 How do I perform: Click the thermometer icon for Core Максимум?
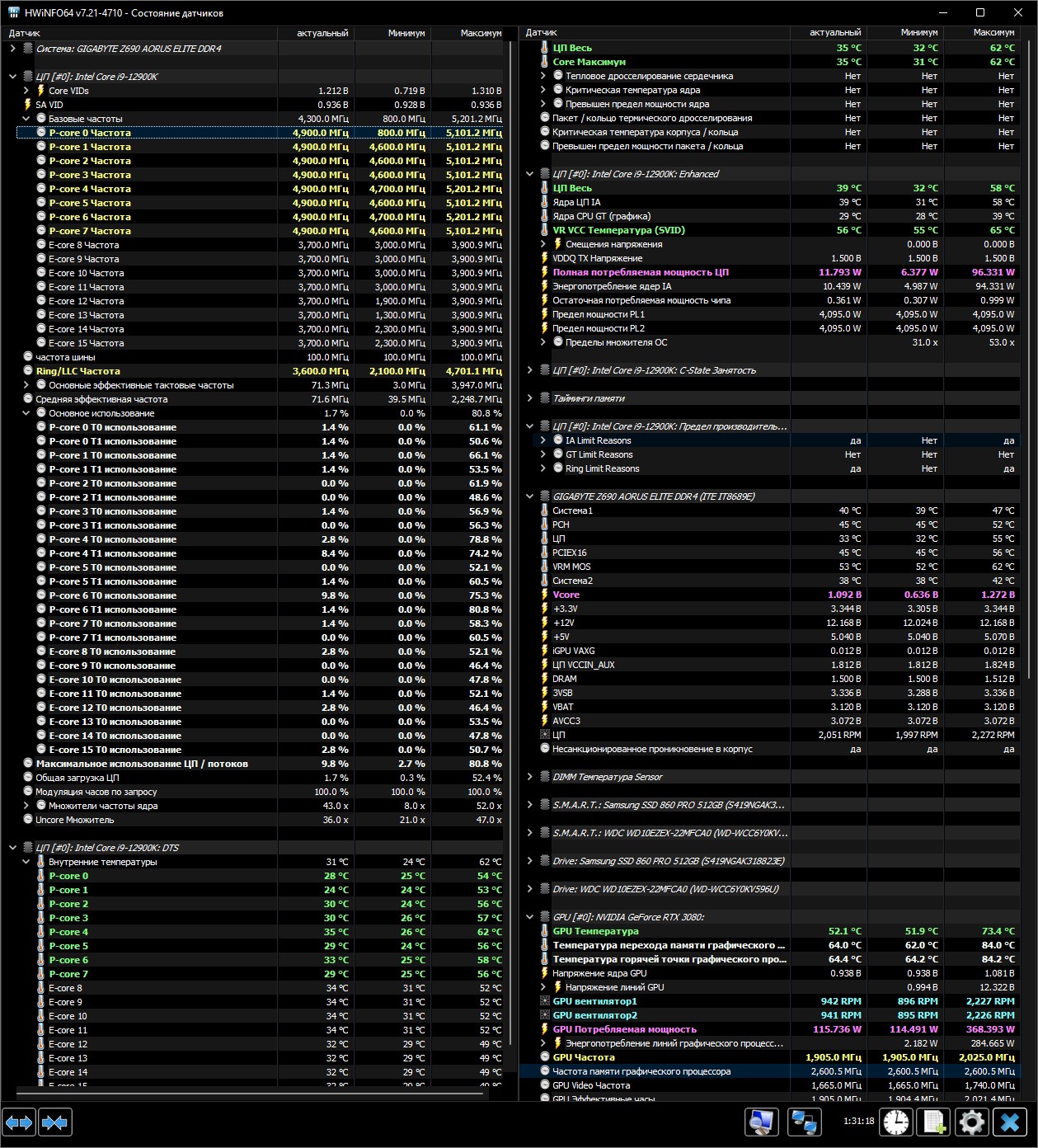pyautogui.click(x=544, y=62)
